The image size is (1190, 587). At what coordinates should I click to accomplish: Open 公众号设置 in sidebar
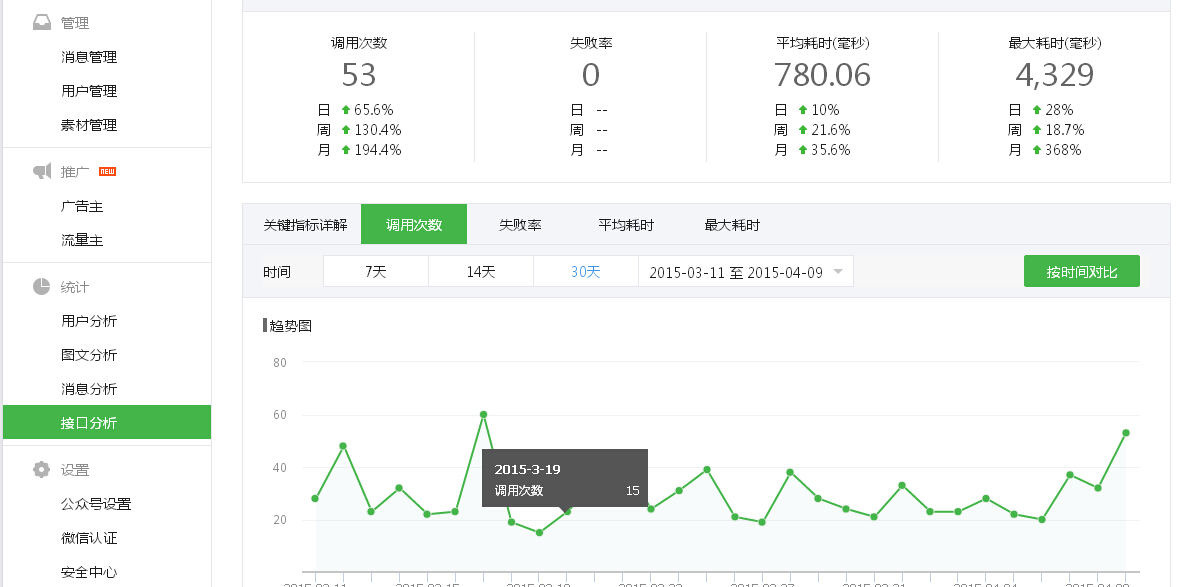pyautogui.click(x=96, y=504)
